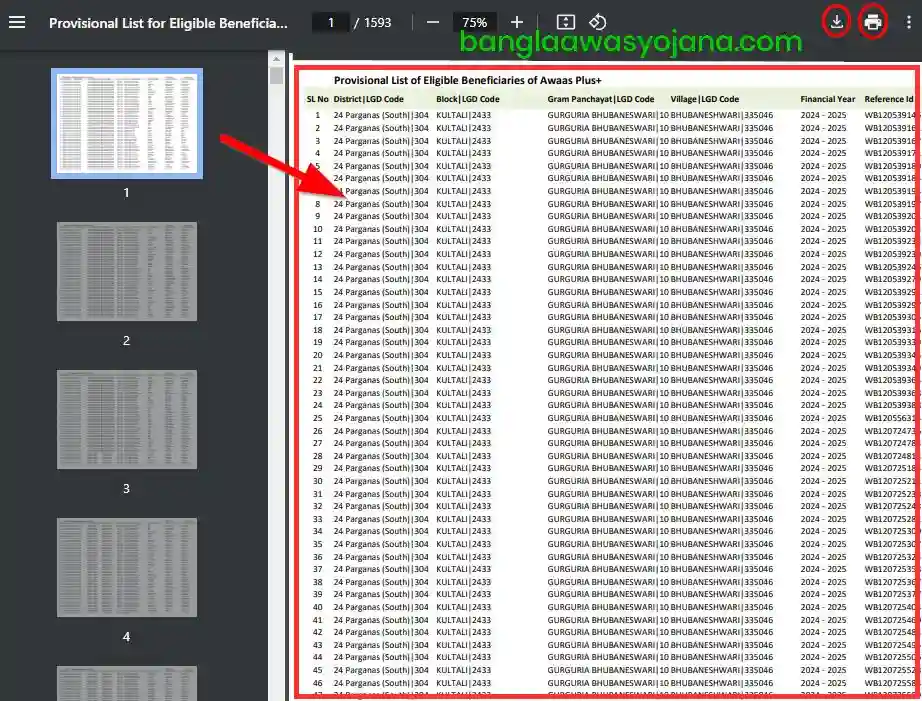Print the document using the printer icon
This screenshot has height=701, width=922.
[x=873, y=22]
